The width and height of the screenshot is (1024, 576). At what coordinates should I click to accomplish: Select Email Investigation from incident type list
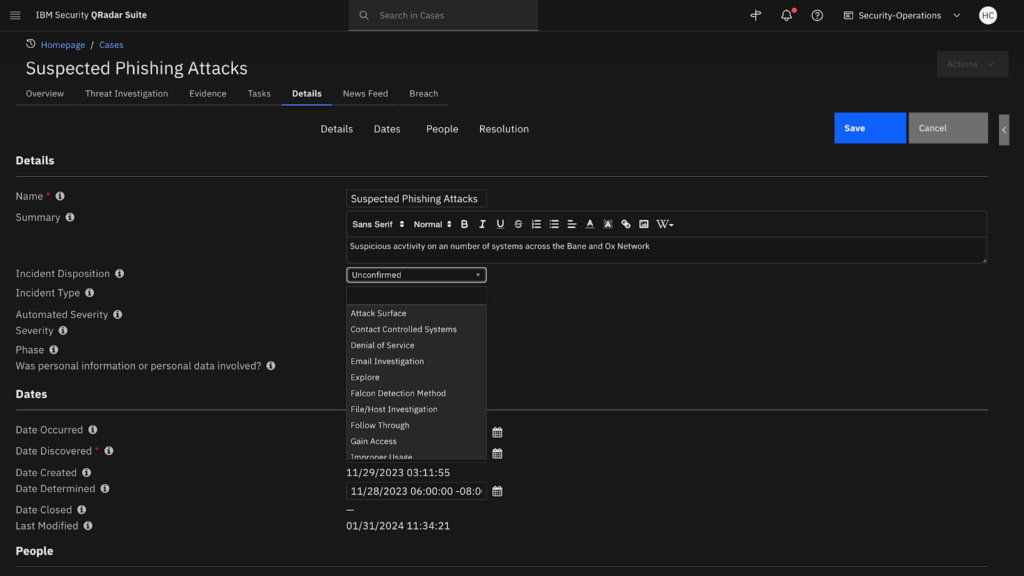click(387, 361)
